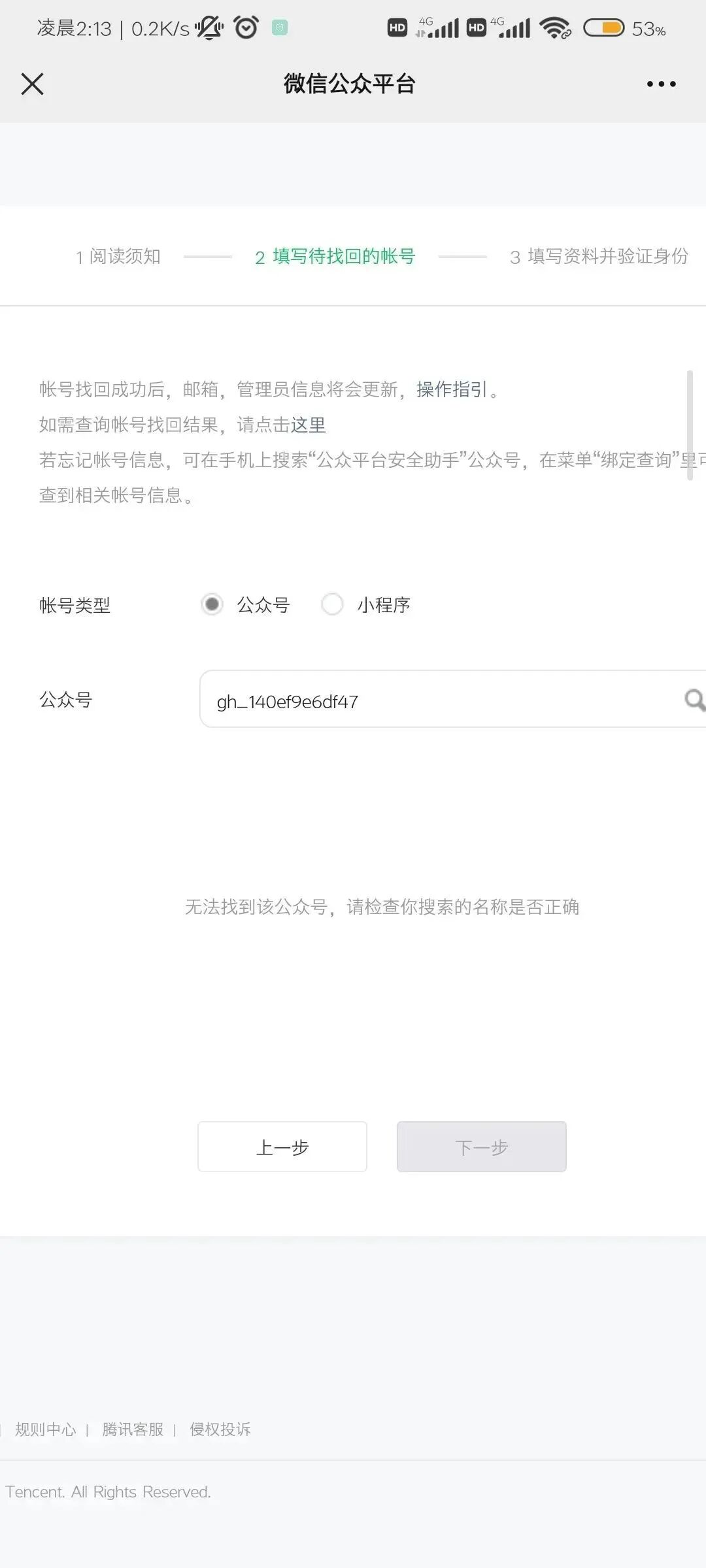Open the 操作指引 link
This screenshot has height=1568, width=706.
point(452,389)
